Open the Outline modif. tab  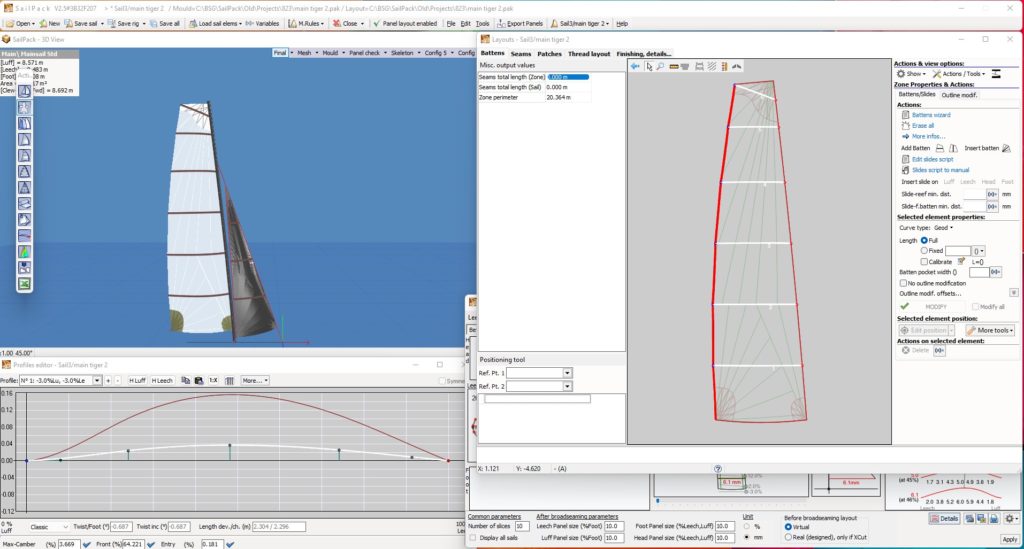tap(960, 94)
